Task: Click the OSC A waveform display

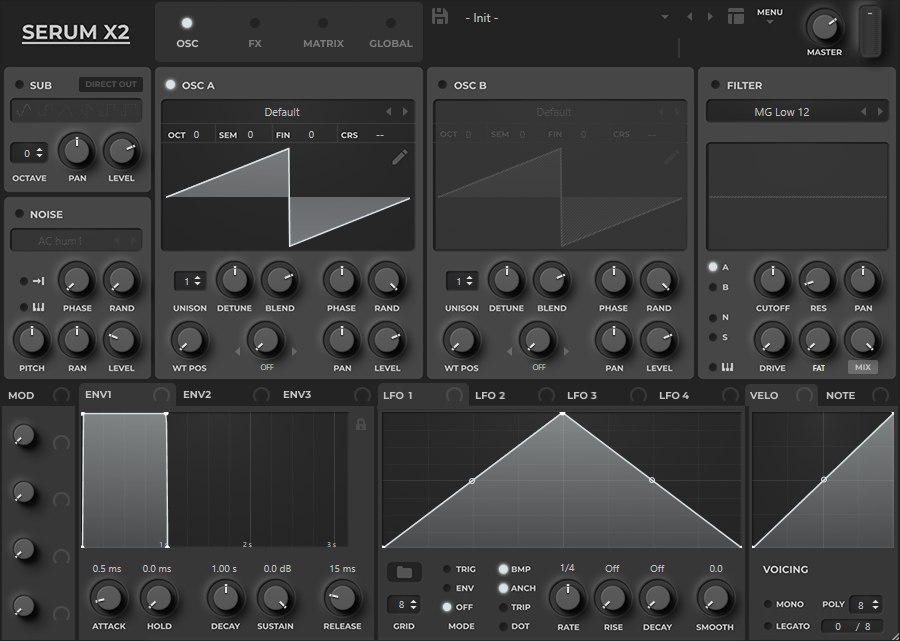Action: coord(288,197)
